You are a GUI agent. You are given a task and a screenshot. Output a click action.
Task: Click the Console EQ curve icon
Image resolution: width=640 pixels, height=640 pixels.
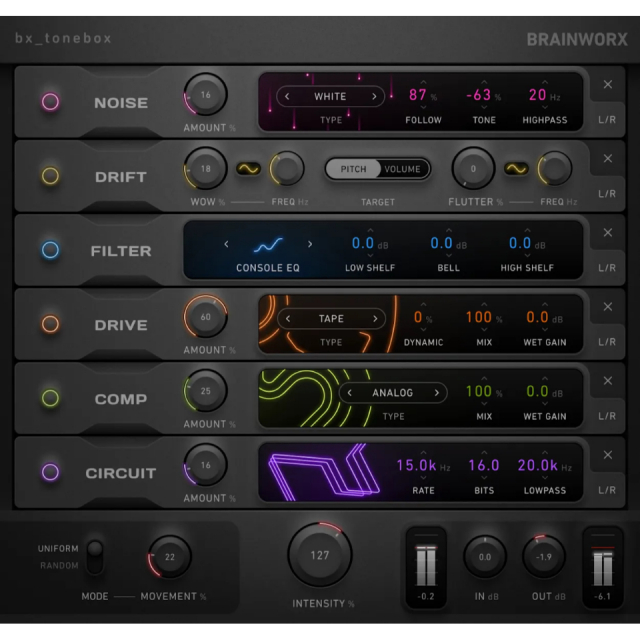pyautogui.click(x=268, y=244)
